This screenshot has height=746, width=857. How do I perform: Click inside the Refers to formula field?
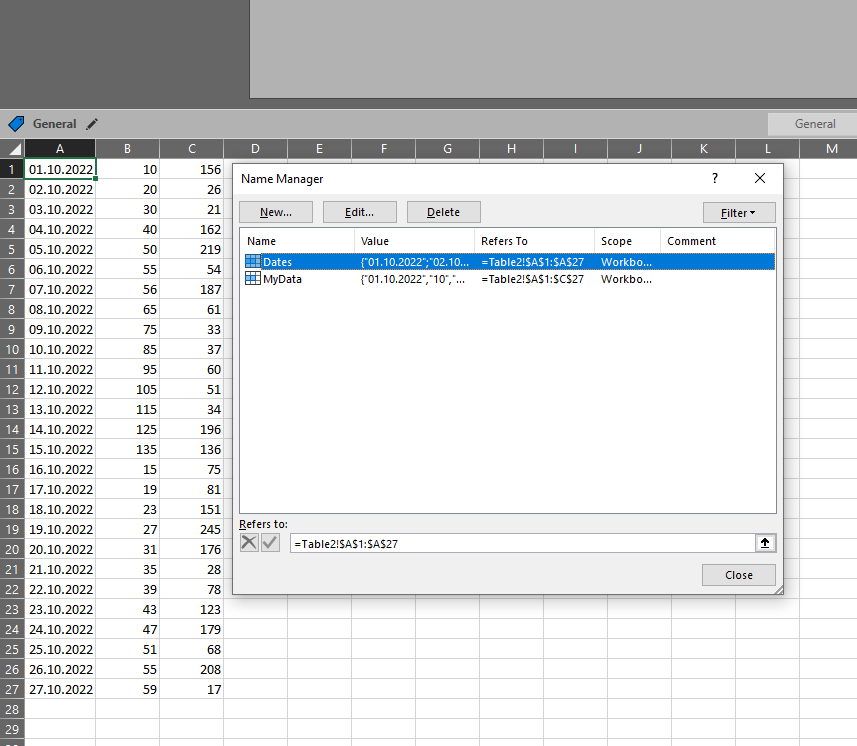[520, 543]
